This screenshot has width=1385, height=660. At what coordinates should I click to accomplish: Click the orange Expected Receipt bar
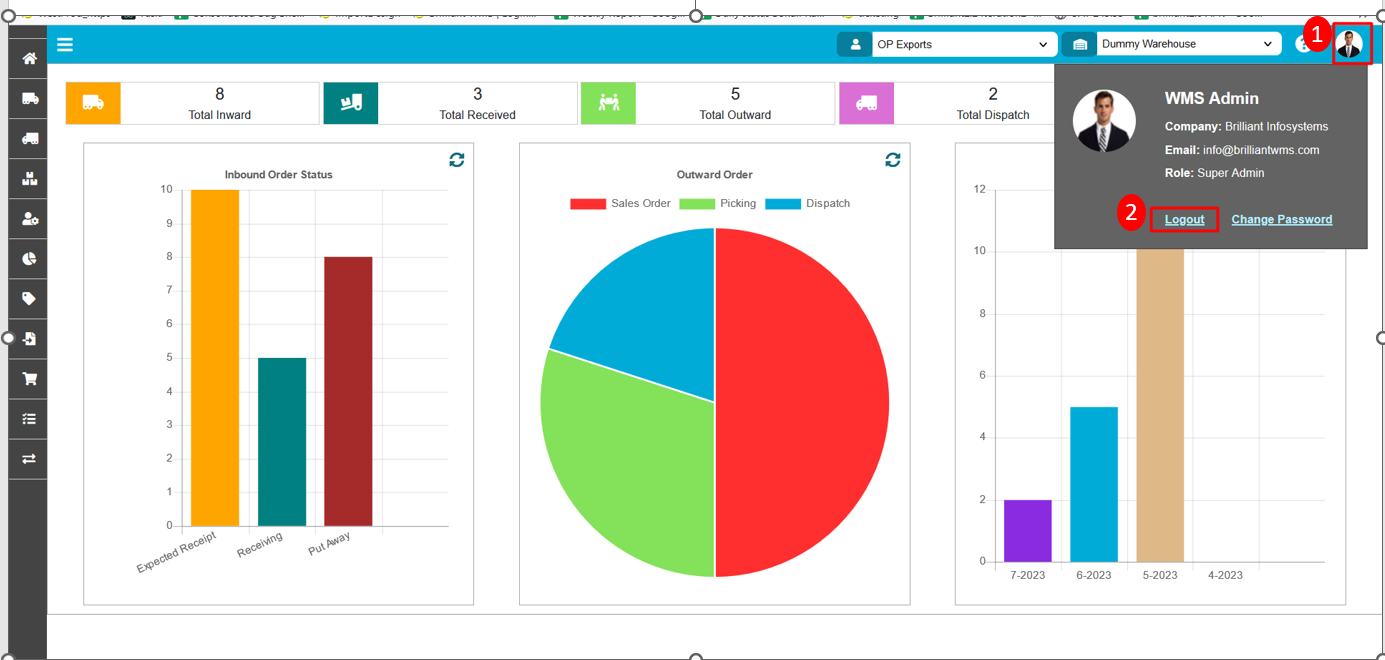coord(215,358)
